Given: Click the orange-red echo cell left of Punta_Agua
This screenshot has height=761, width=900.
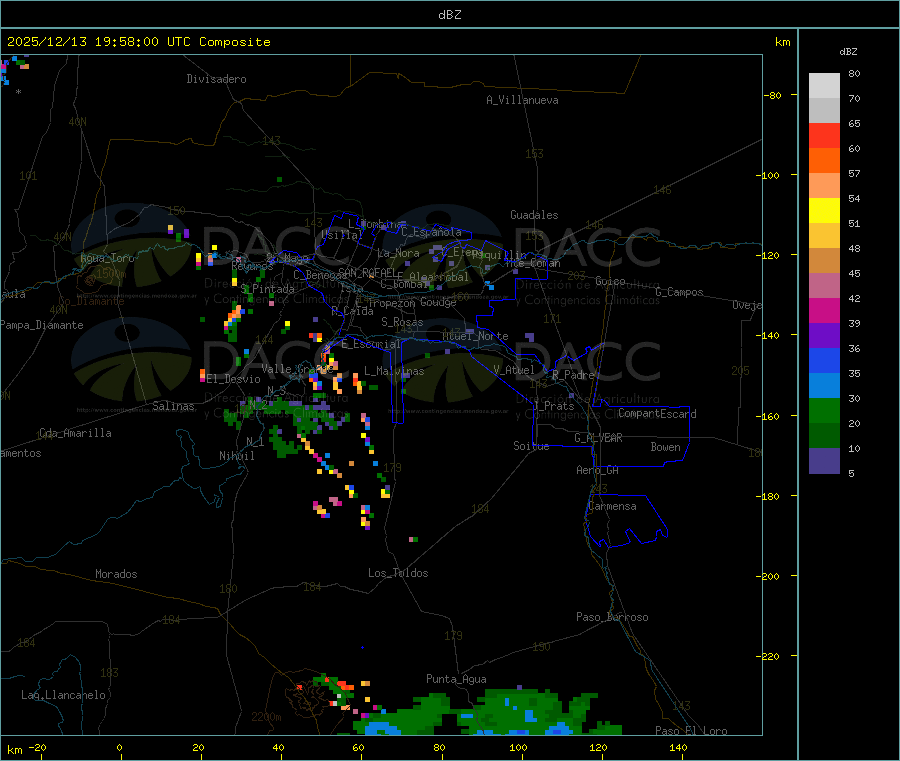Looking at the screenshot, I should pyautogui.click(x=344, y=685).
